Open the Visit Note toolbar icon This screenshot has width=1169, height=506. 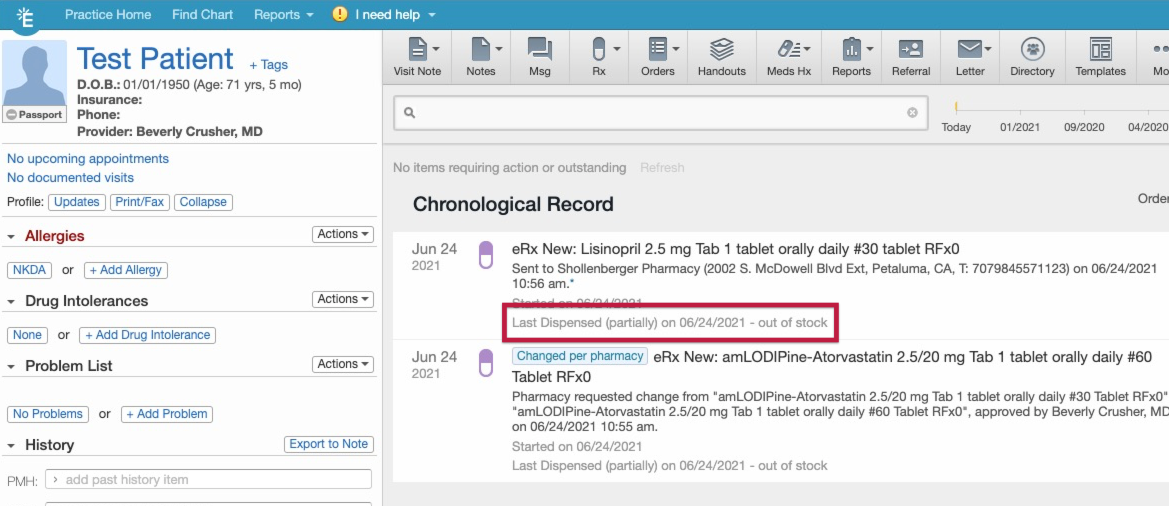coord(417,56)
